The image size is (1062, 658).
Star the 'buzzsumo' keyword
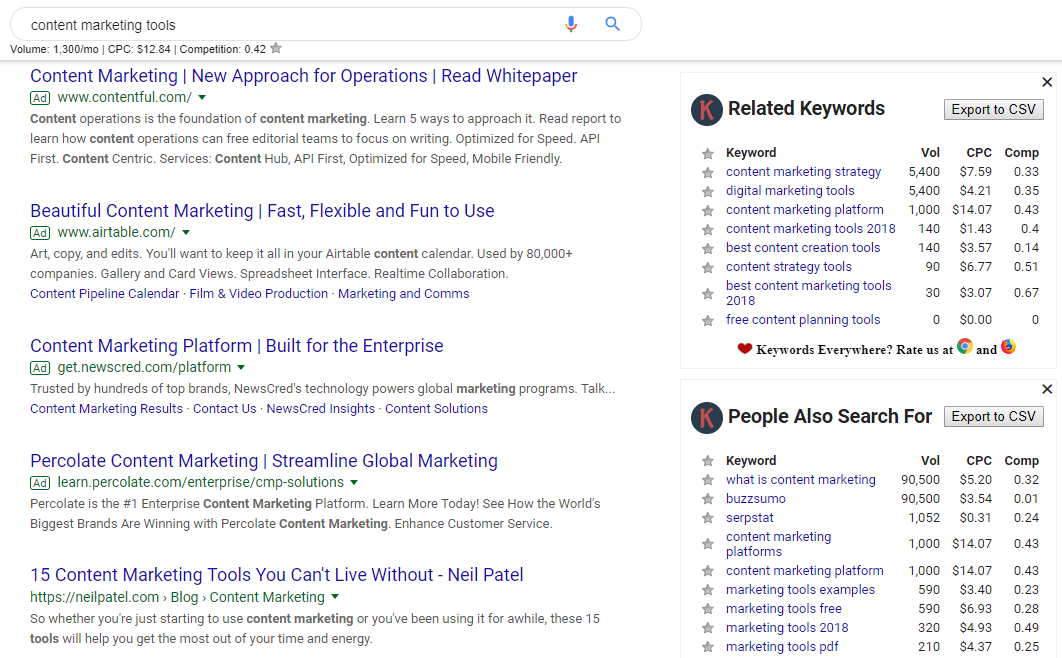click(x=708, y=499)
